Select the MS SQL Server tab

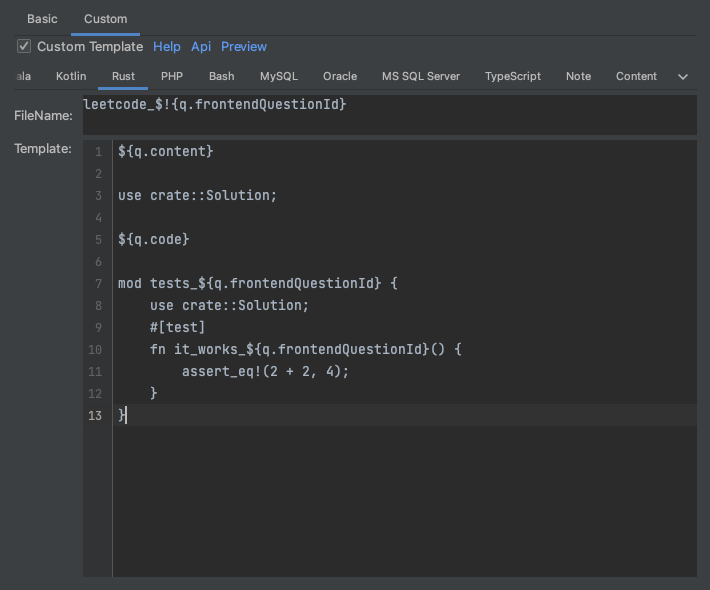(421, 76)
